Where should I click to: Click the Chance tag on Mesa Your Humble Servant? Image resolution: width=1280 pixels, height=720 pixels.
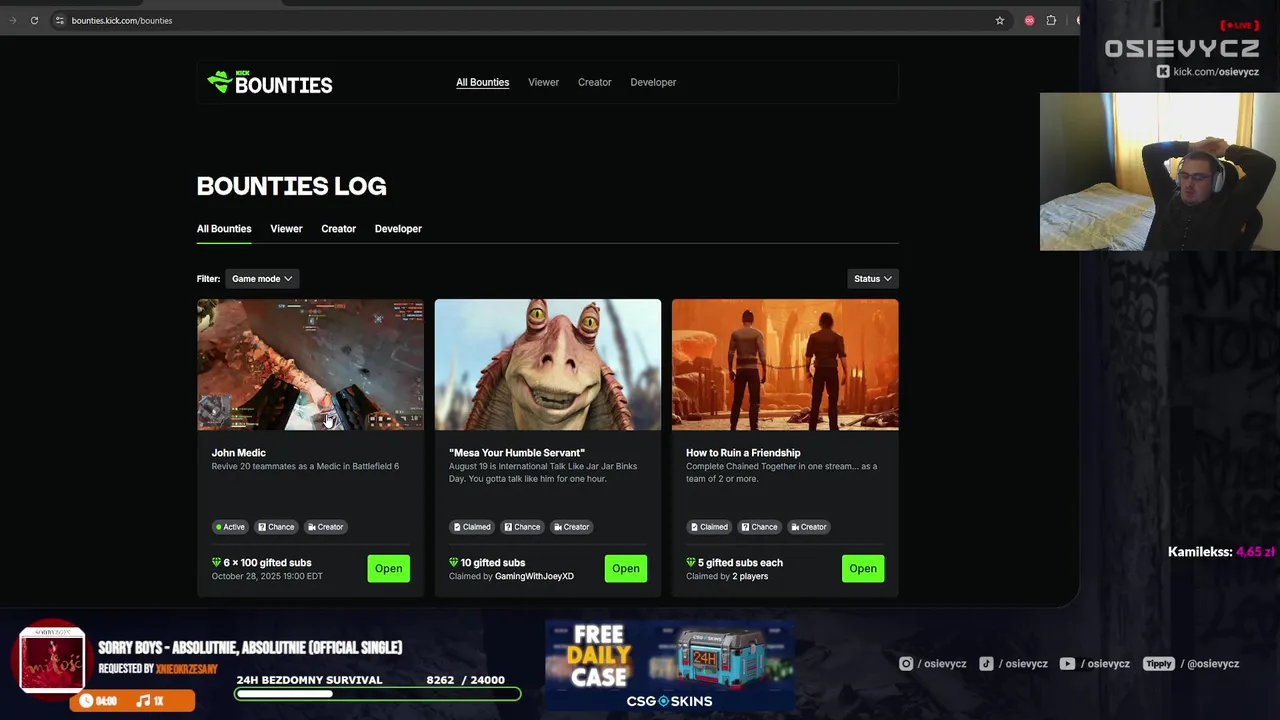(522, 527)
